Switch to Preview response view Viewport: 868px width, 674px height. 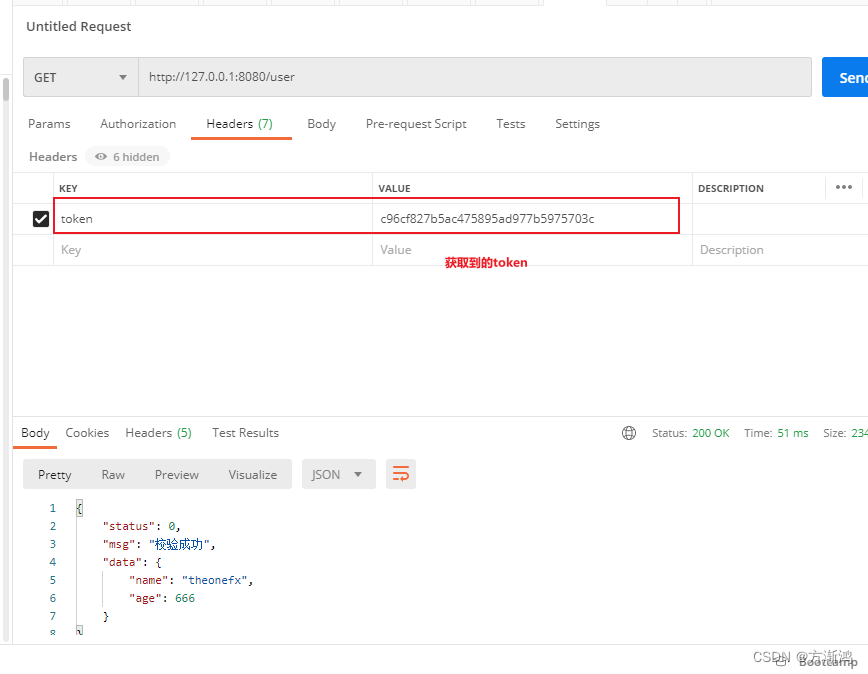coord(177,475)
